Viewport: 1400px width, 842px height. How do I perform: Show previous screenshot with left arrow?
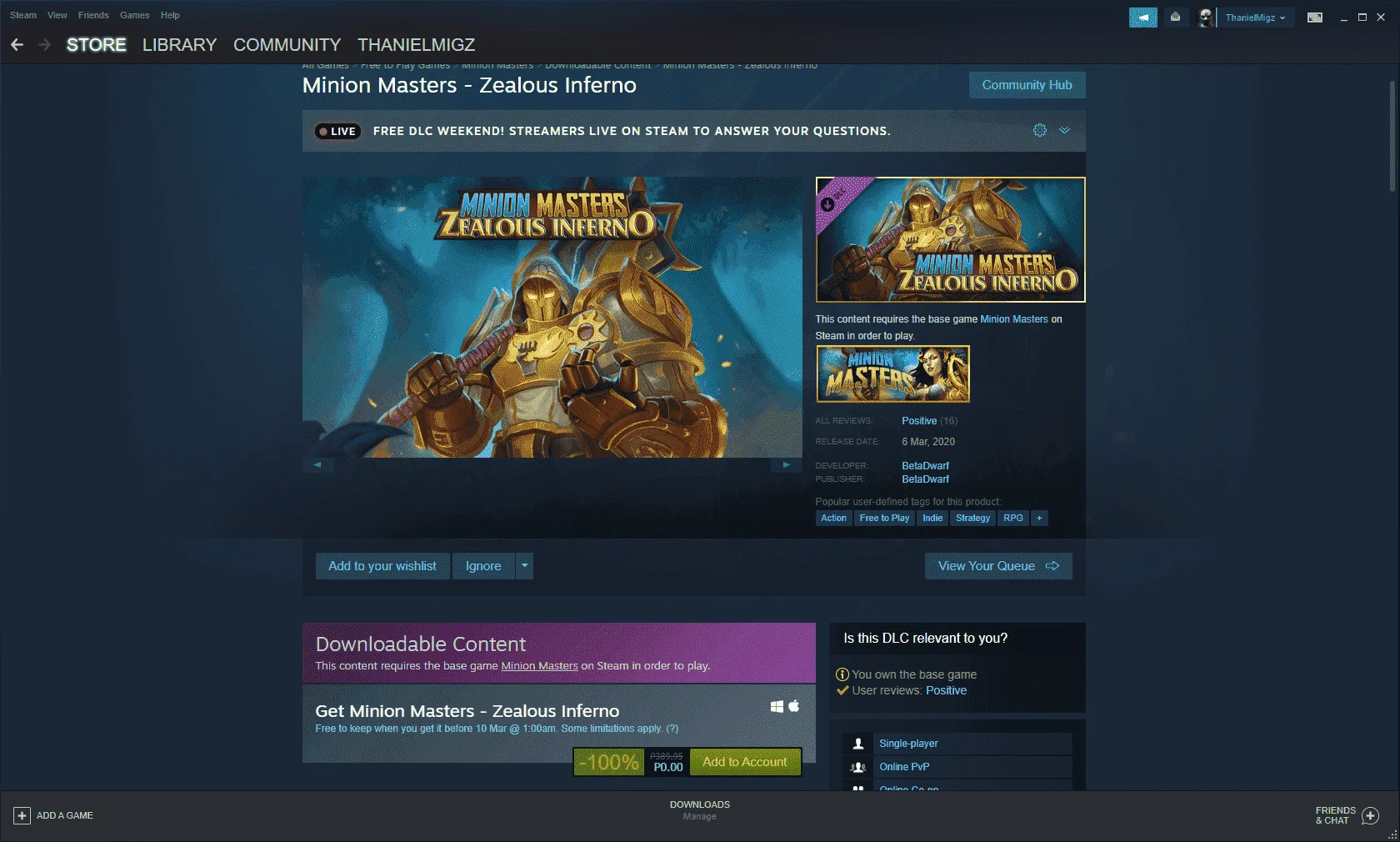click(317, 465)
